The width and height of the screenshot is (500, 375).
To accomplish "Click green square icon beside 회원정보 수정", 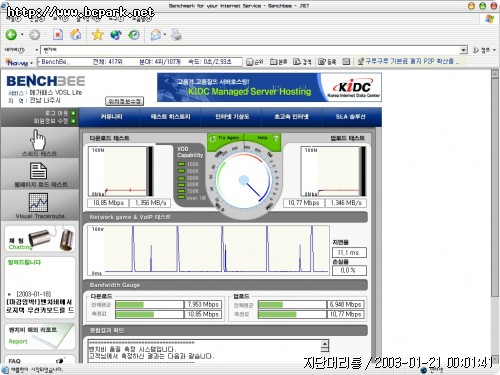I will [73, 121].
